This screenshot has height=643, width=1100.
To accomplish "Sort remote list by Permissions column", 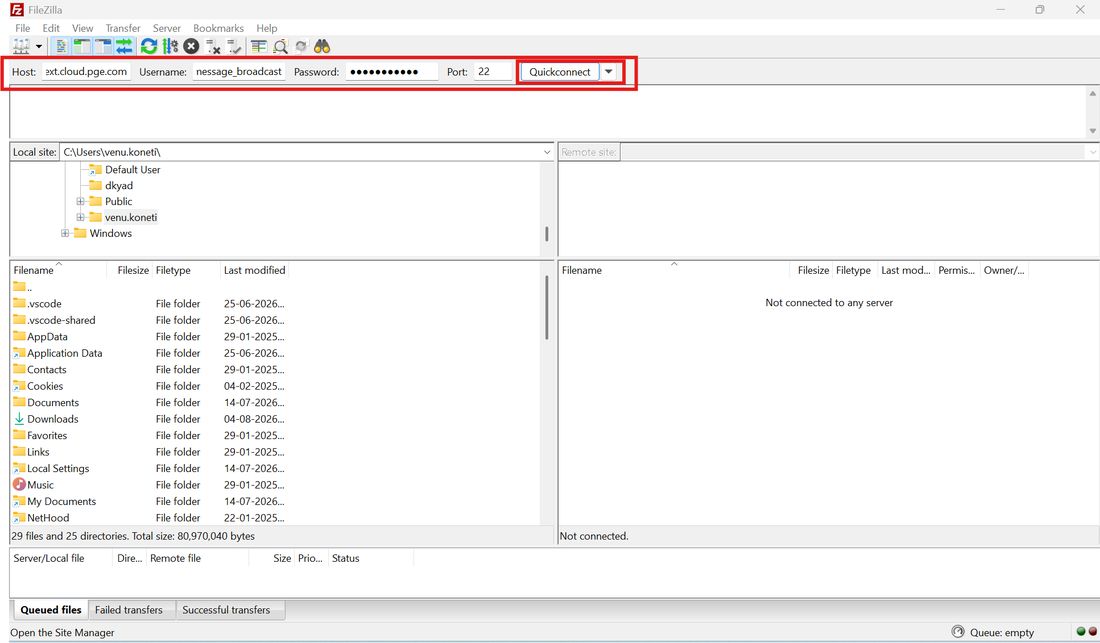I will tap(956, 270).
